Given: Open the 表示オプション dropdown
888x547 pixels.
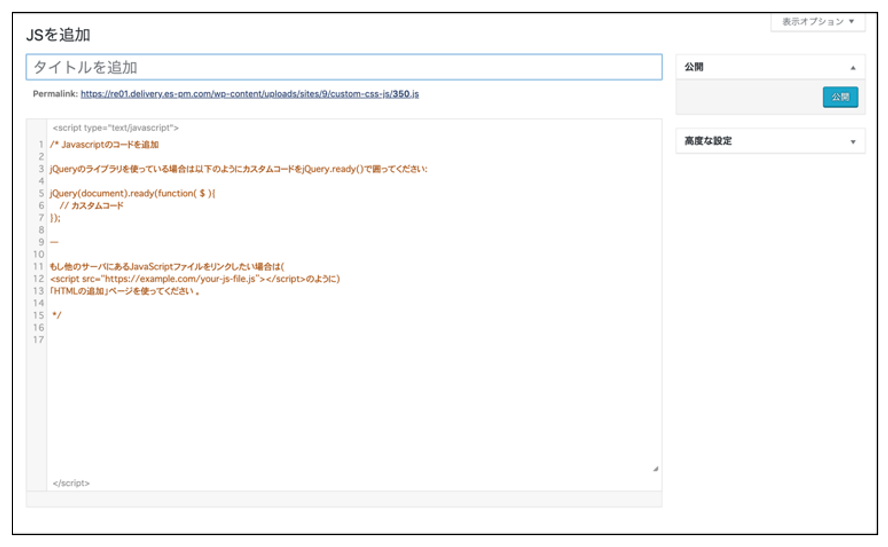Looking at the screenshot, I should (818, 22).
